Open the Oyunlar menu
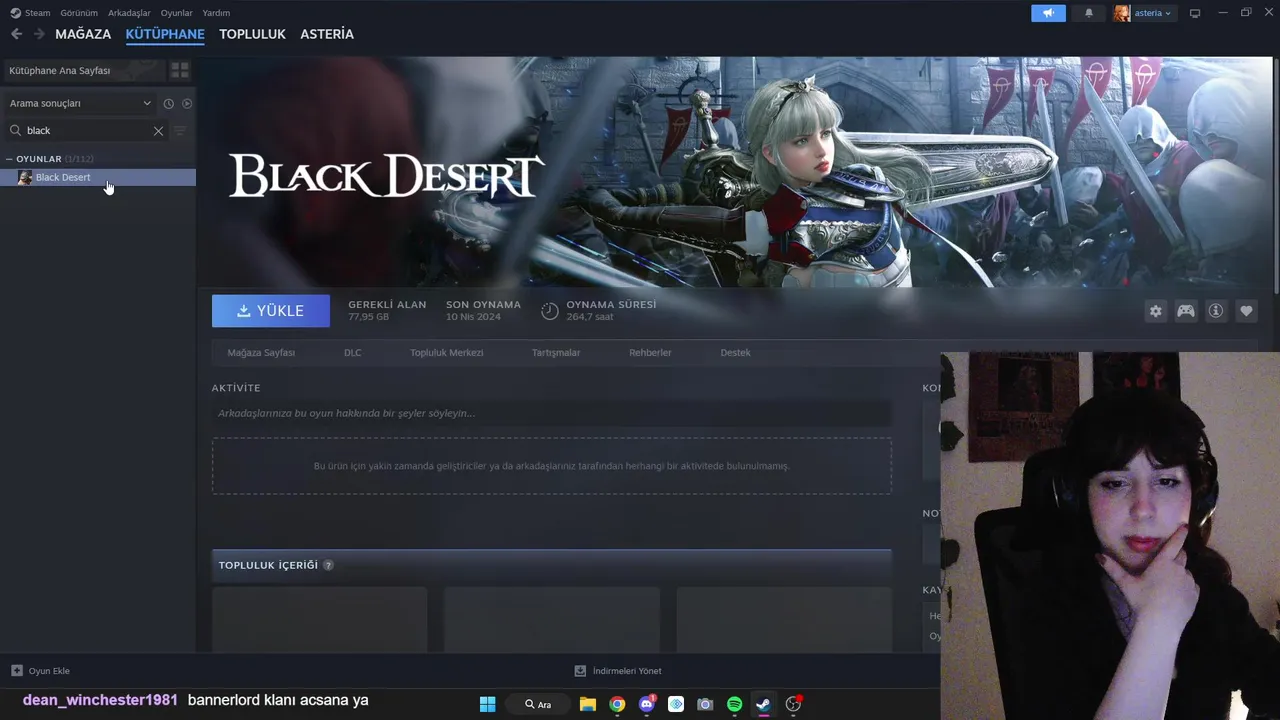Viewport: 1280px width, 720px height. [177, 13]
